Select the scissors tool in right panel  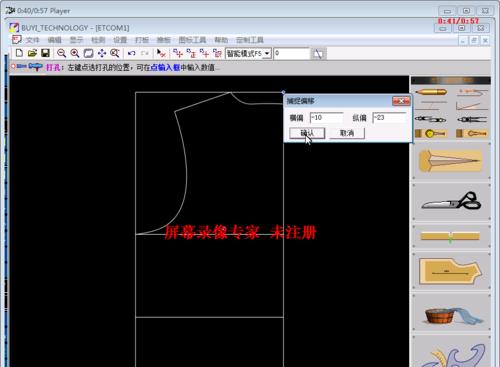[451, 201]
